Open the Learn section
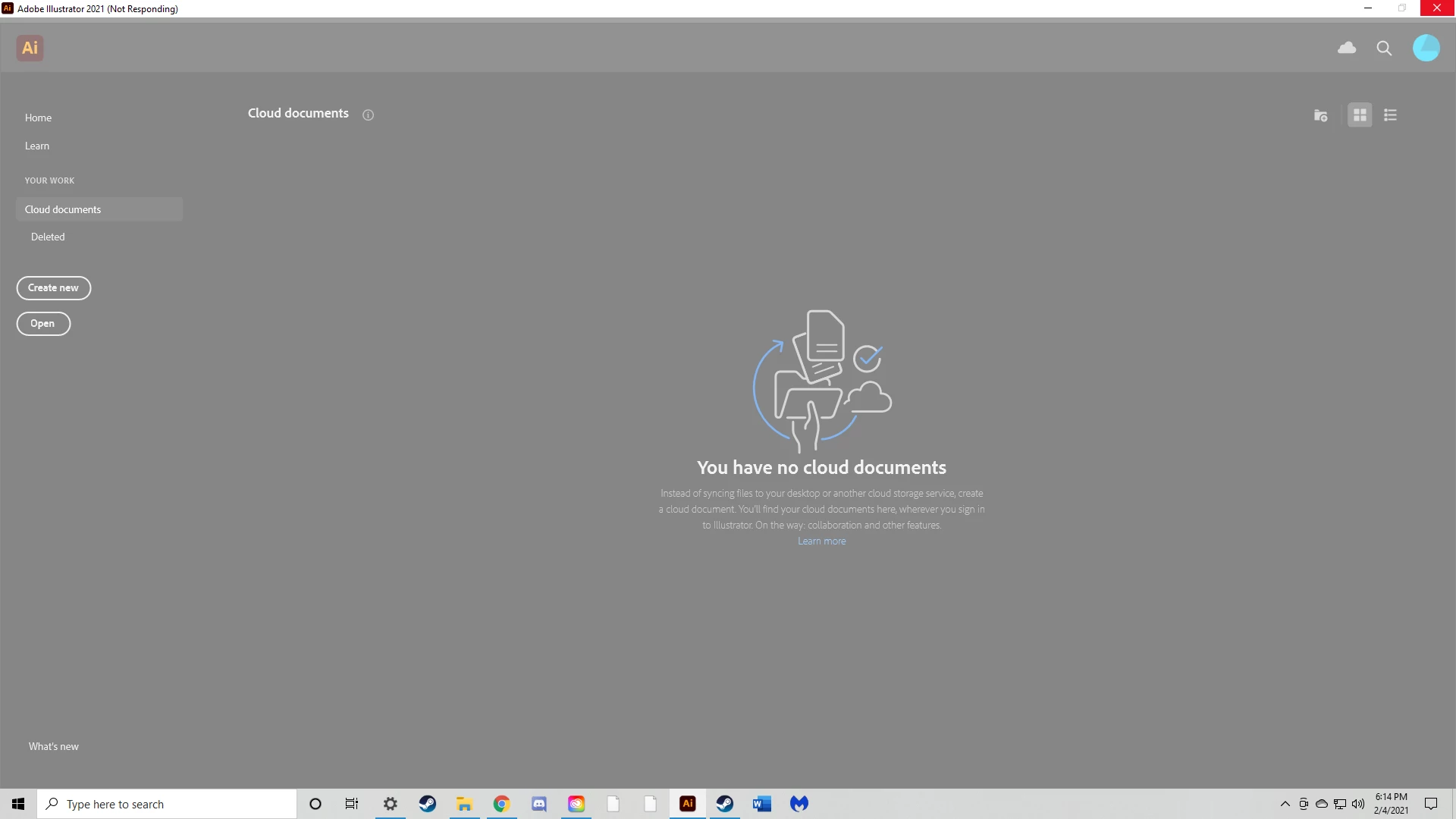The width and height of the screenshot is (1456, 819). pyautogui.click(x=37, y=146)
